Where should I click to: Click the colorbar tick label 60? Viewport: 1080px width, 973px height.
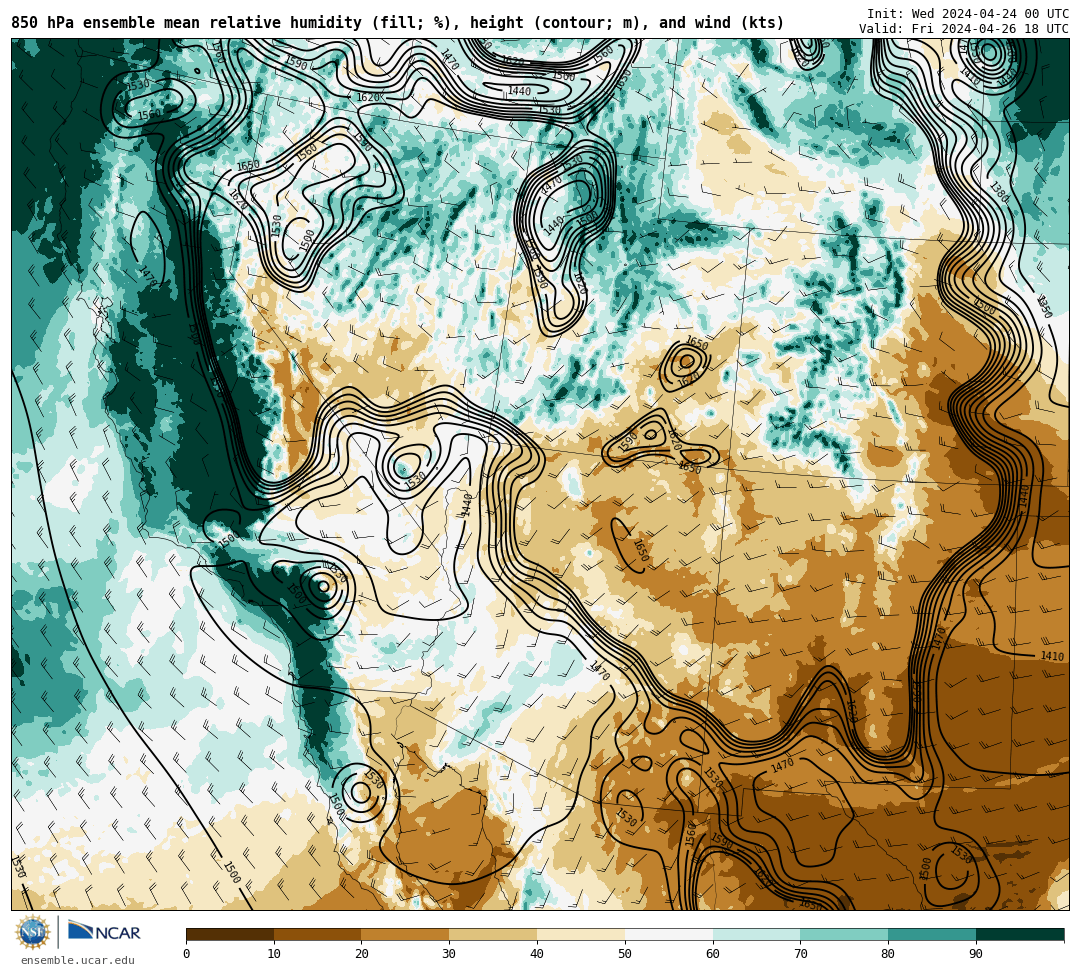click(x=713, y=954)
